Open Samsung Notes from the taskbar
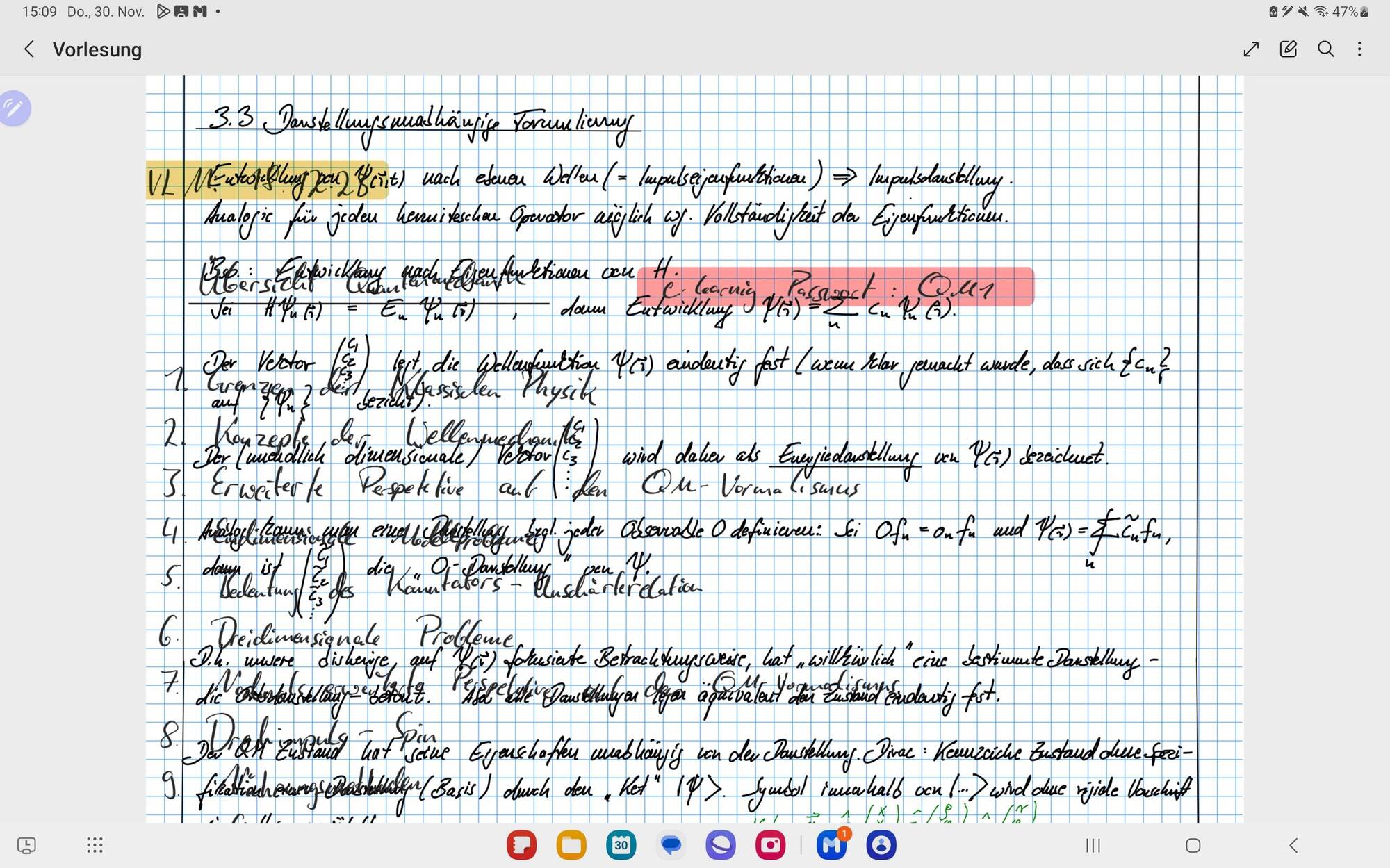Image resolution: width=1390 pixels, height=868 pixels. coord(521,845)
